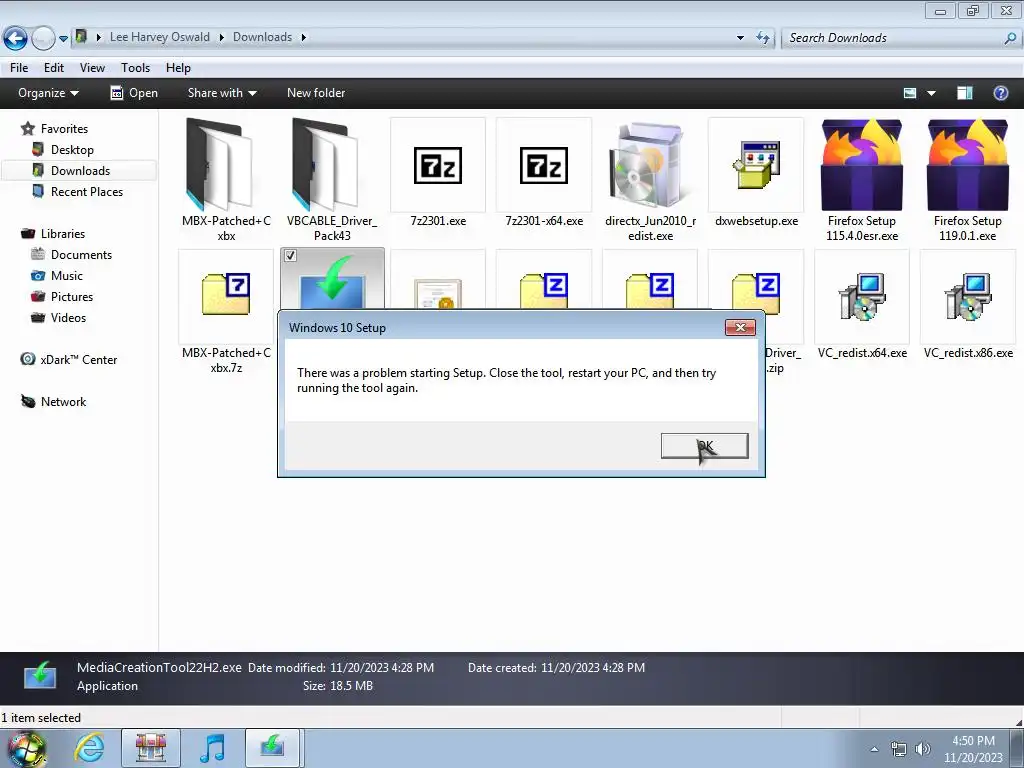1024x768 pixels.
Task: Select the VC_redist.x64.exe installer icon
Action: (x=861, y=297)
